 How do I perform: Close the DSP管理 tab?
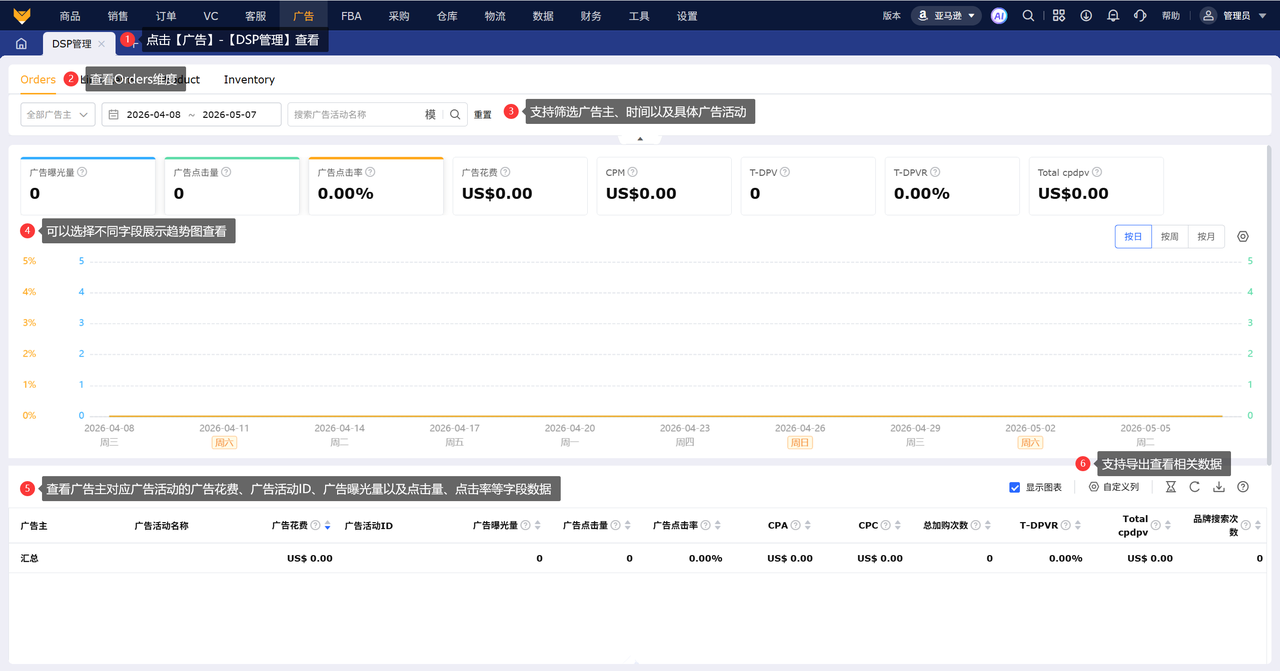point(101,44)
